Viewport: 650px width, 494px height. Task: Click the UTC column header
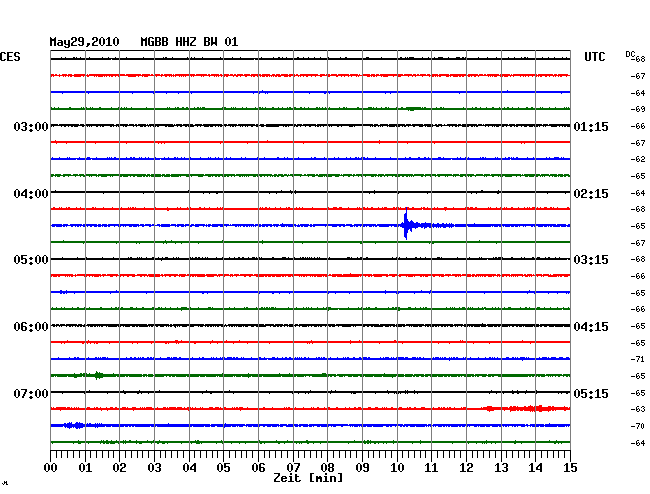594,57
